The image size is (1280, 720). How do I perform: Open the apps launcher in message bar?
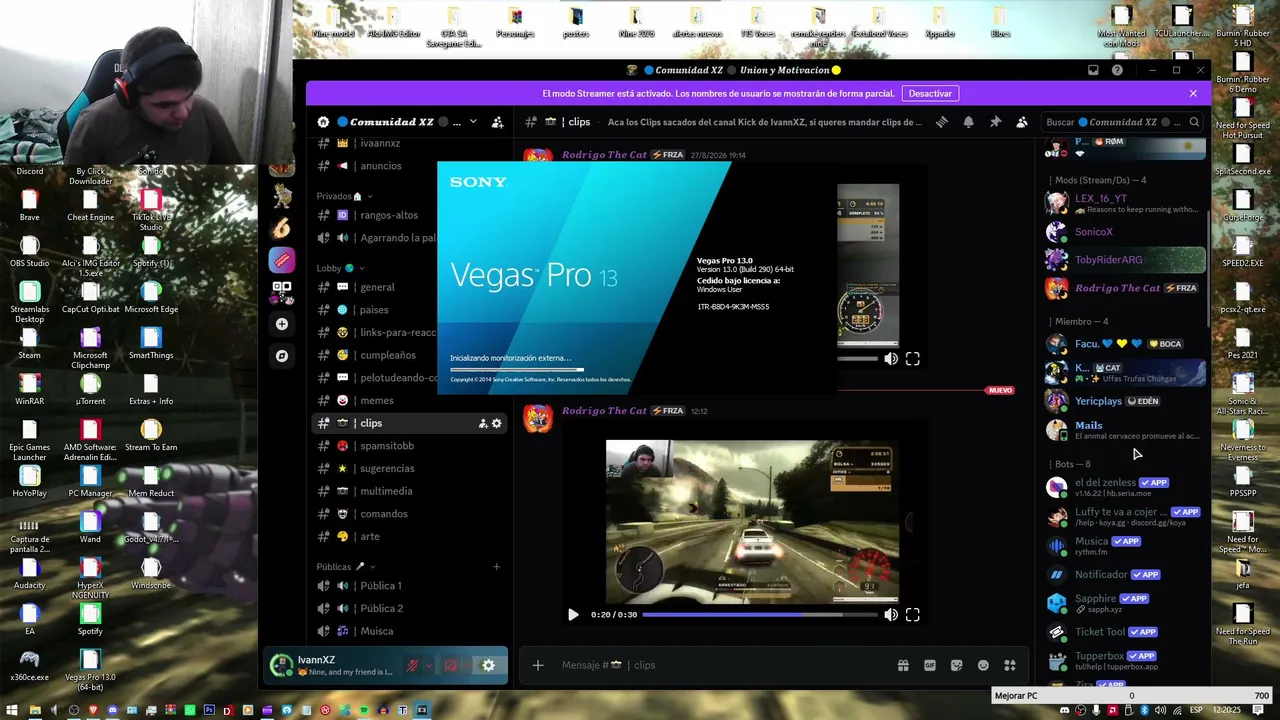pyautogui.click(x=1010, y=665)
